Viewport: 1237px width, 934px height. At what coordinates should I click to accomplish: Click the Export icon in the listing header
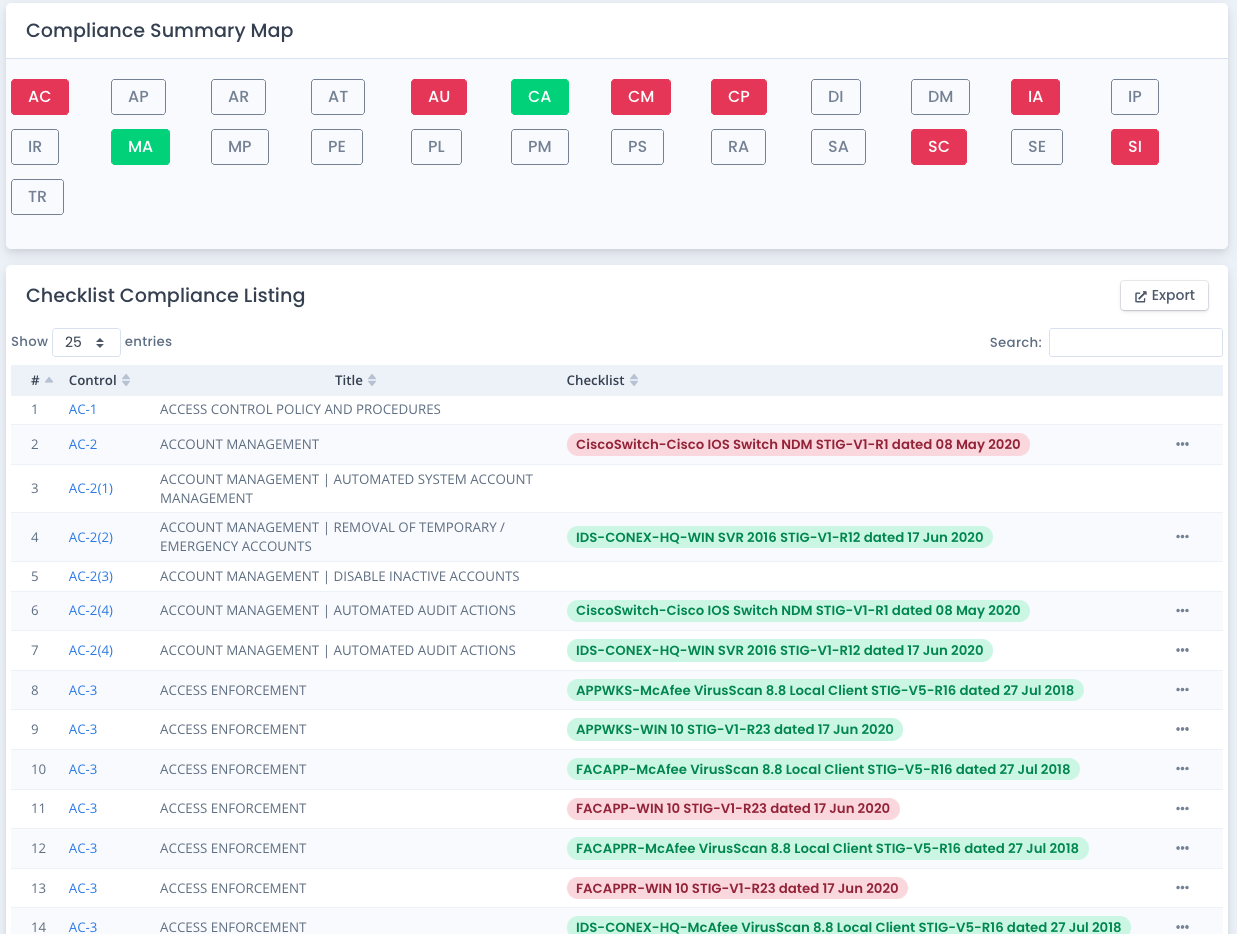1141,295
